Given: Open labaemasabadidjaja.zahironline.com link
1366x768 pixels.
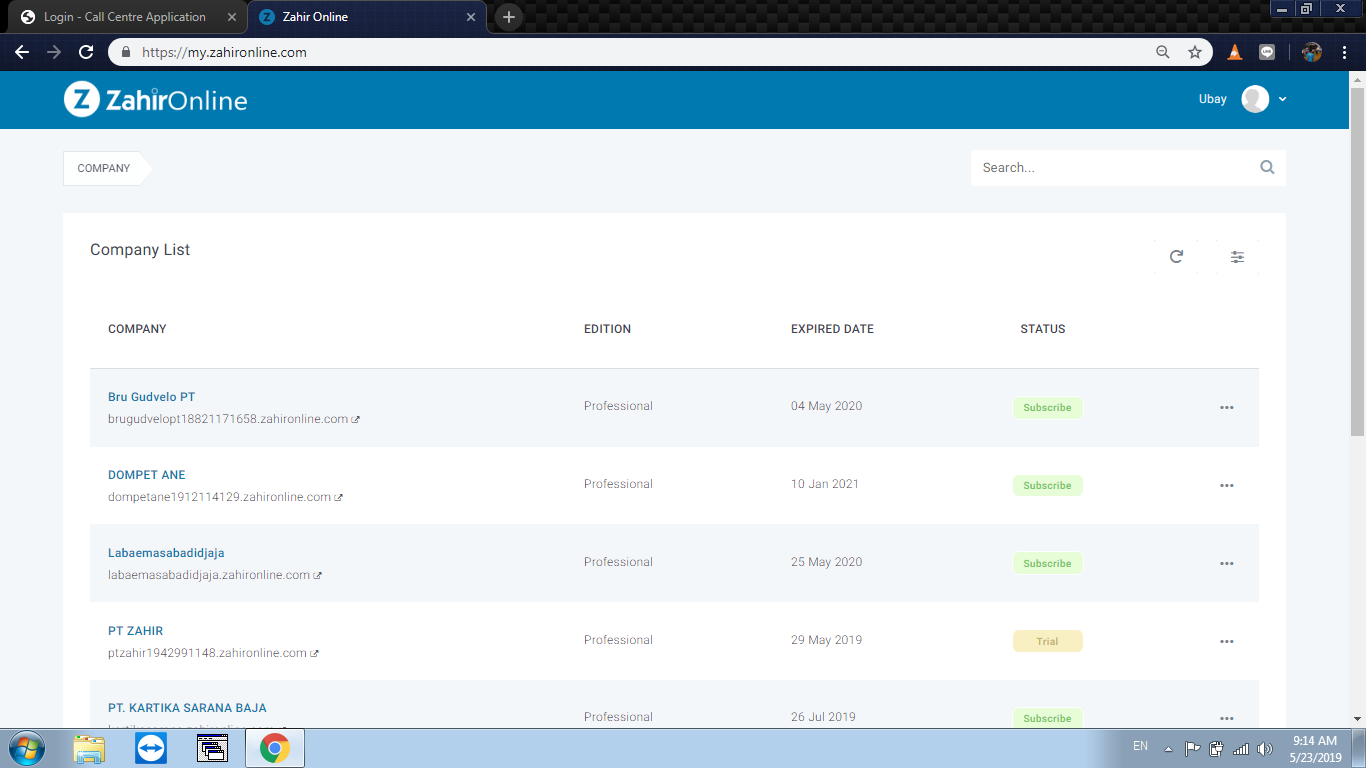Looking at the screenshot, I should [209, 575].
